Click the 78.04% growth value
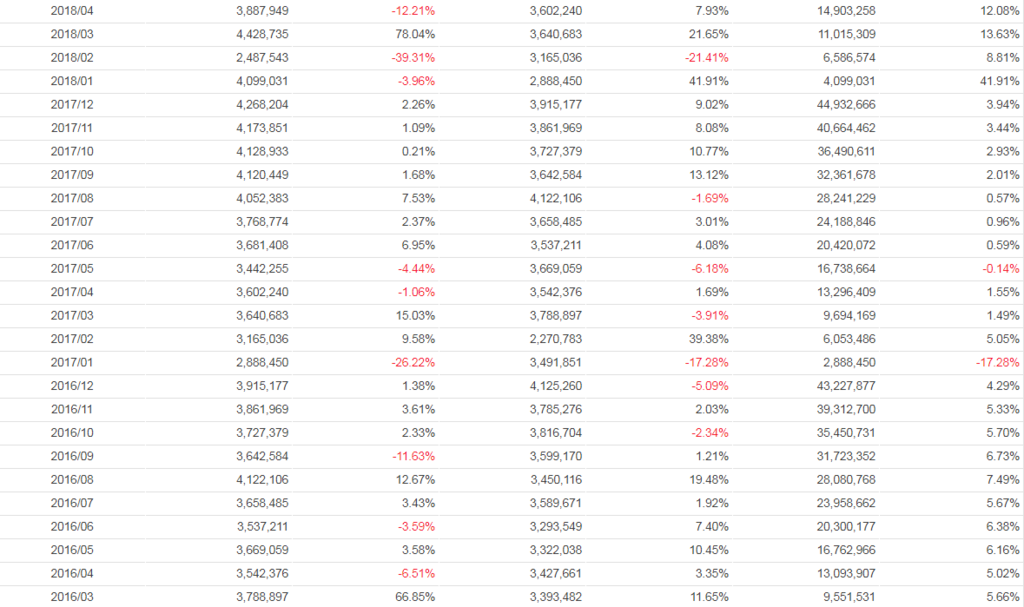 [414, 34]
